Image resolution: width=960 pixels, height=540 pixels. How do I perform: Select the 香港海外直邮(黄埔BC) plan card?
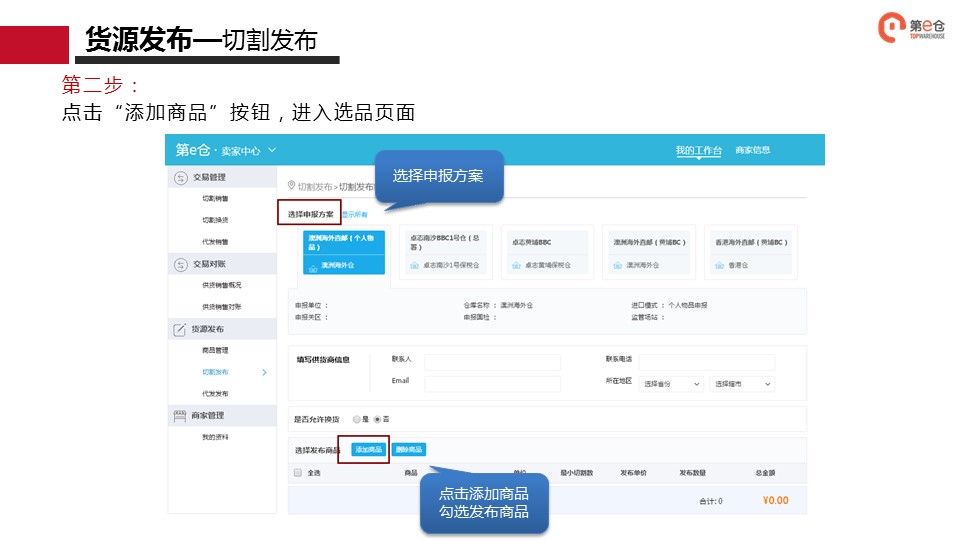(751, 252)
